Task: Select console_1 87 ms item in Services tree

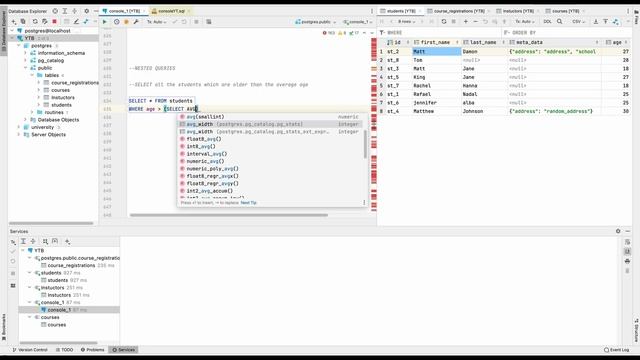Action: pos(69,310)
